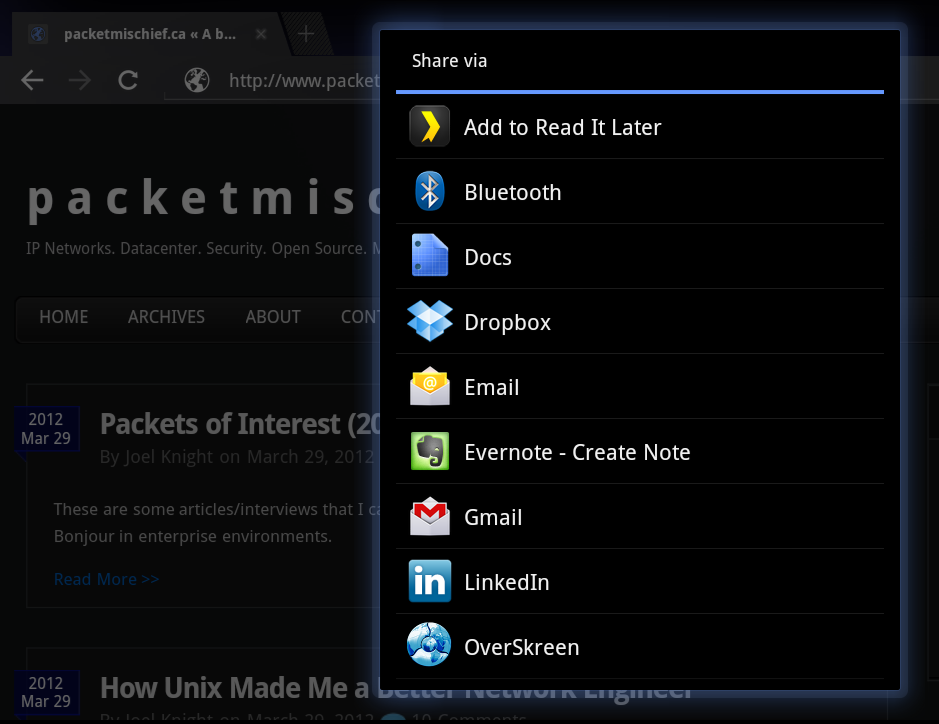Tap the Docs icon

[x=429, y=256]
